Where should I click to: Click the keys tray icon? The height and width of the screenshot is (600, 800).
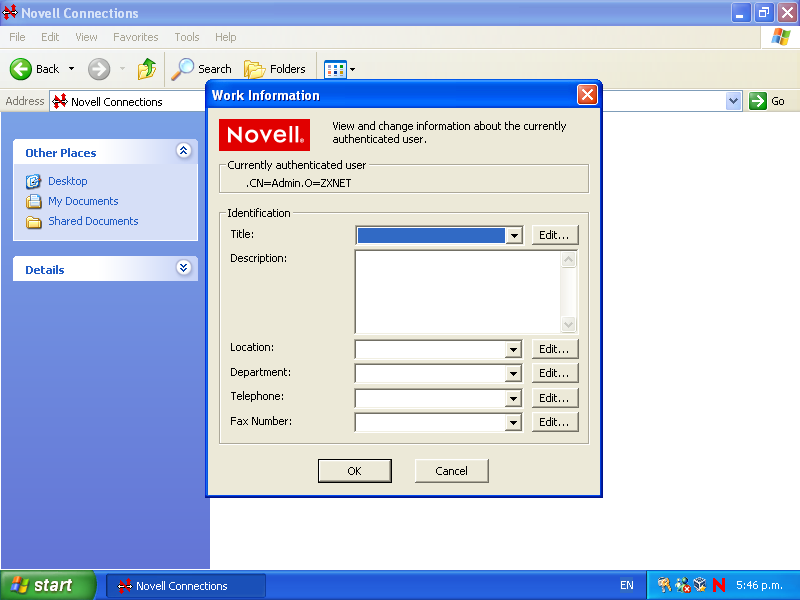664,585
